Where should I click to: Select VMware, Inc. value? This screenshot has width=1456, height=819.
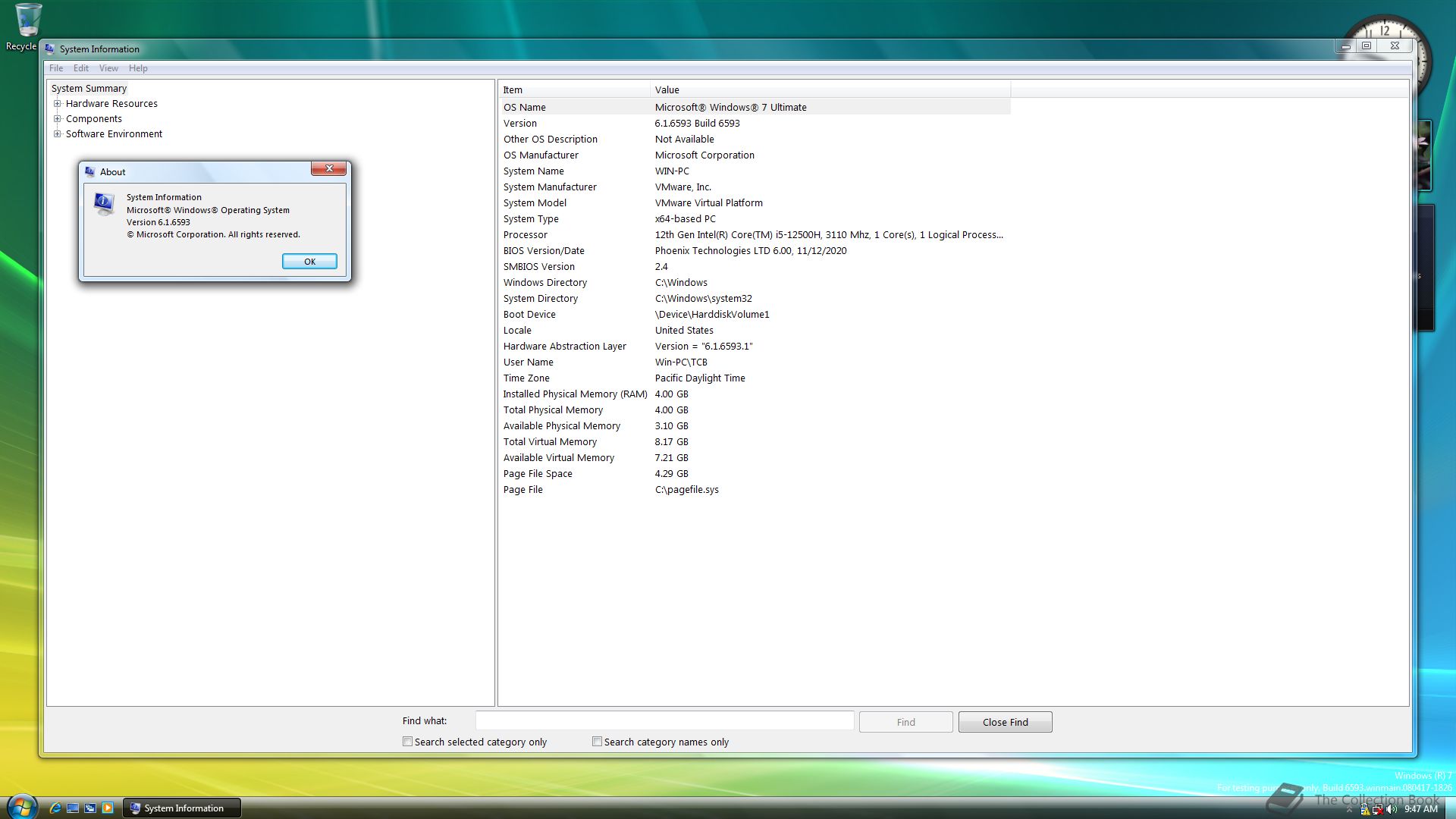click(683, 187)
